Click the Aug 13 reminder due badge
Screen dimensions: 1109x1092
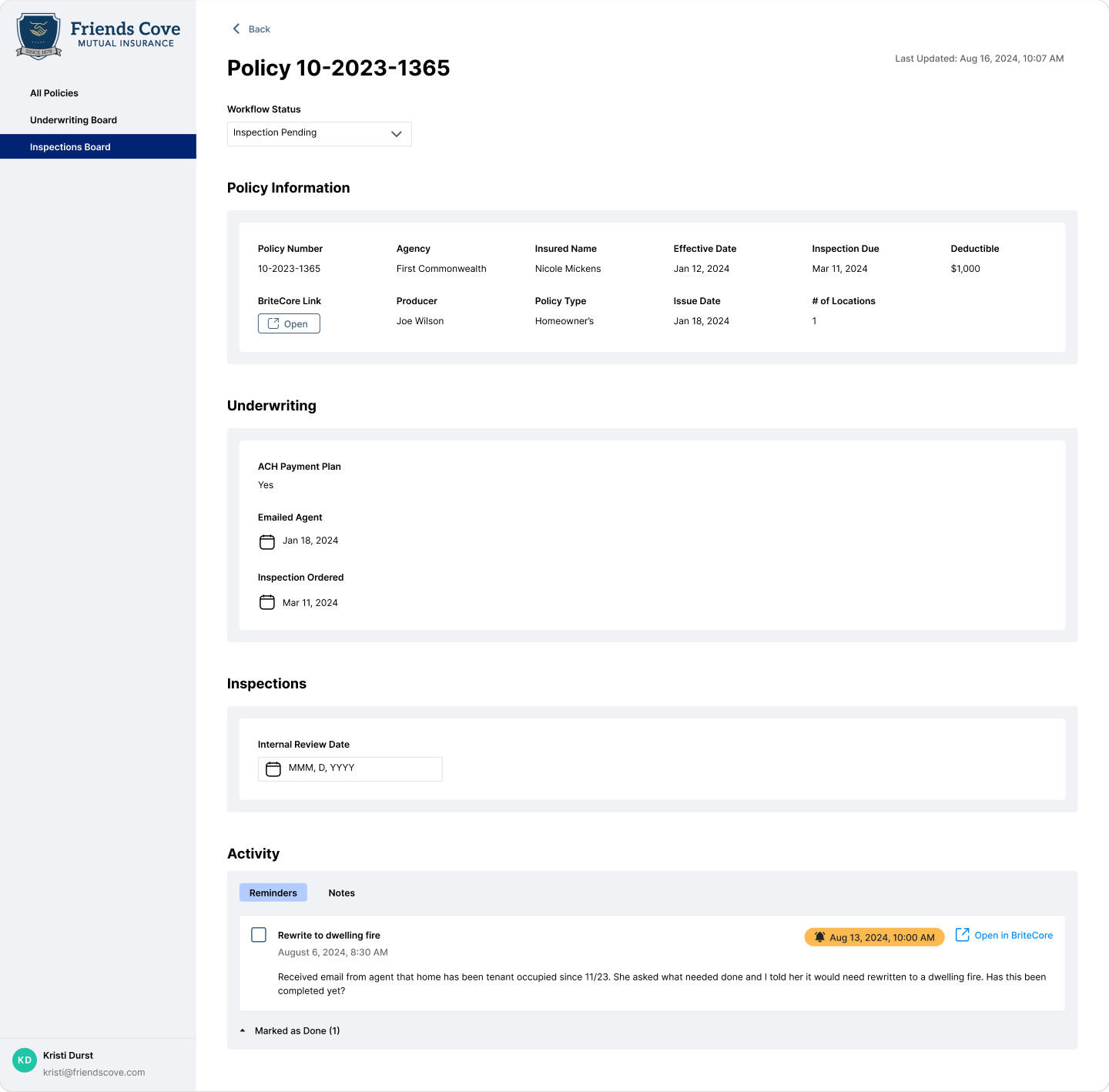(x=874, y=937)
